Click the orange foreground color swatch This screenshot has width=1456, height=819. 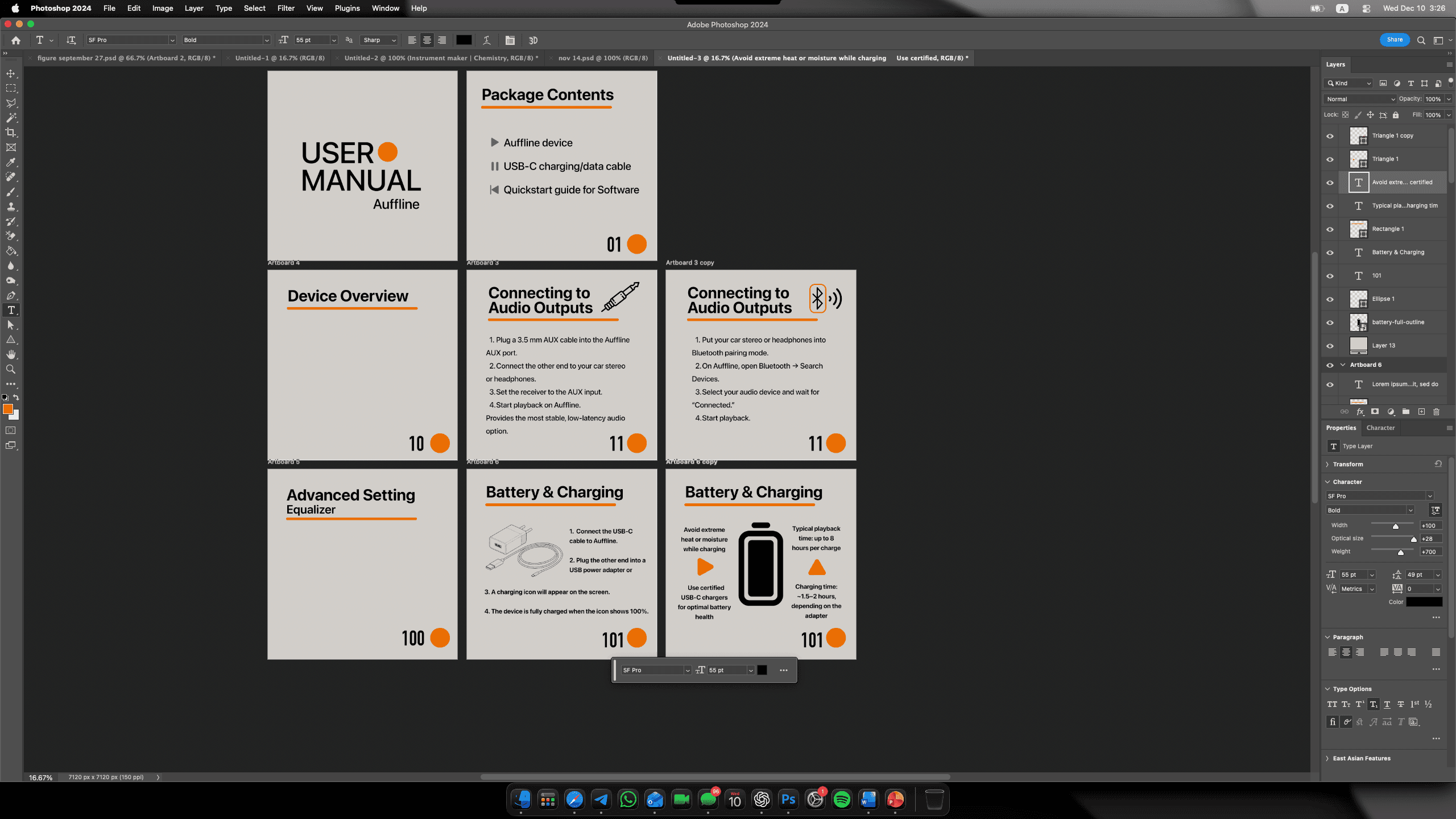click(8, 409)
